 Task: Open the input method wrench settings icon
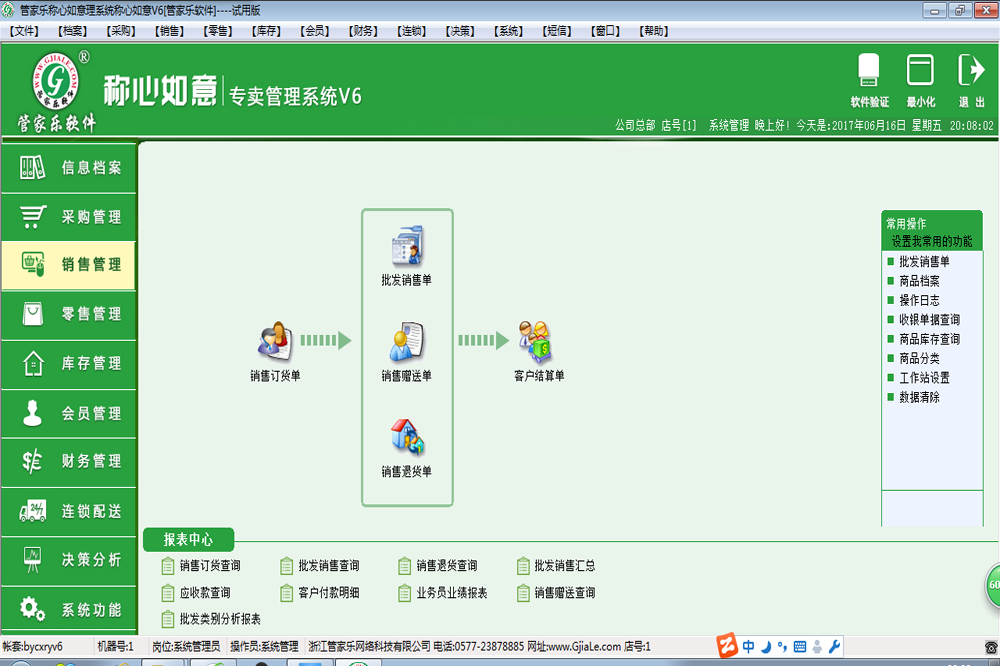click(x=834, y=646)
